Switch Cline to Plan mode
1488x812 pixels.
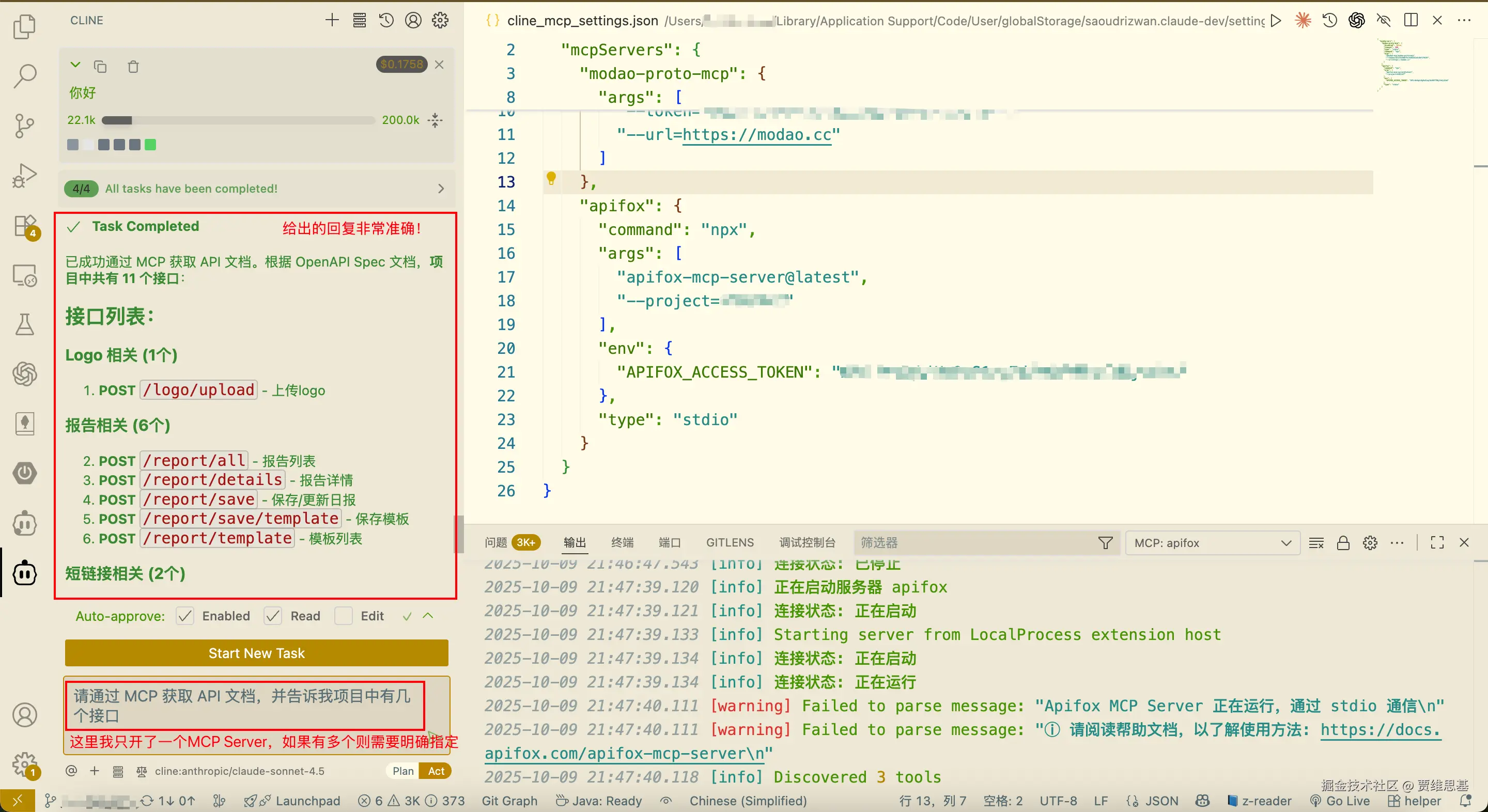click(402, 771)
